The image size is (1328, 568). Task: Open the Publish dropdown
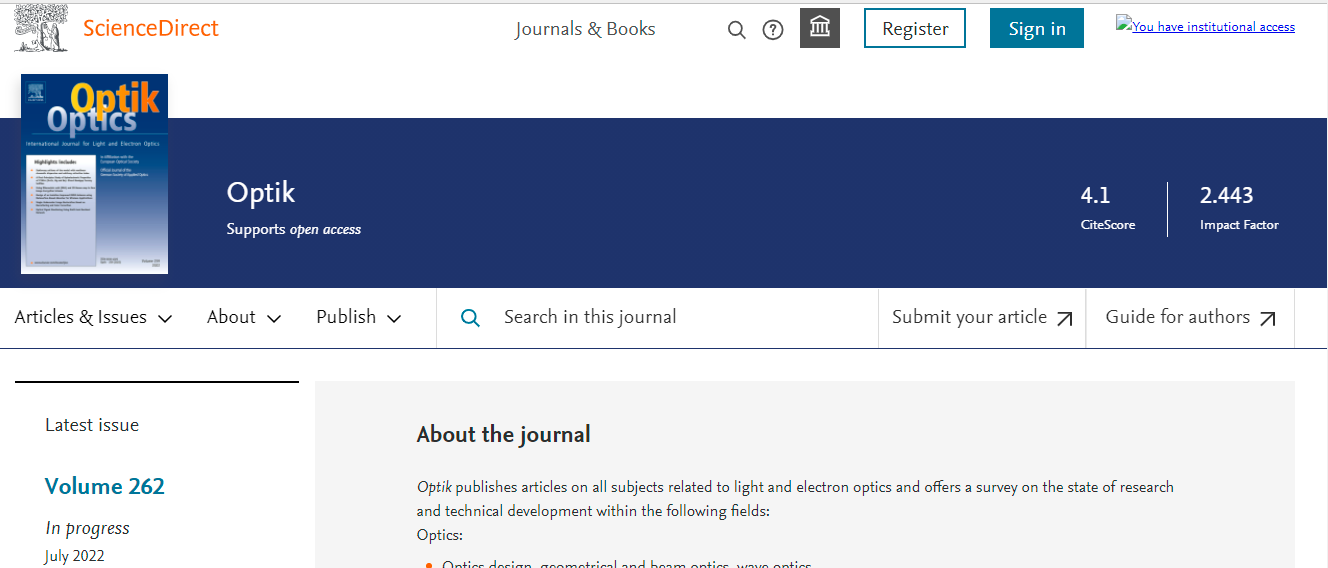[358, 317]
